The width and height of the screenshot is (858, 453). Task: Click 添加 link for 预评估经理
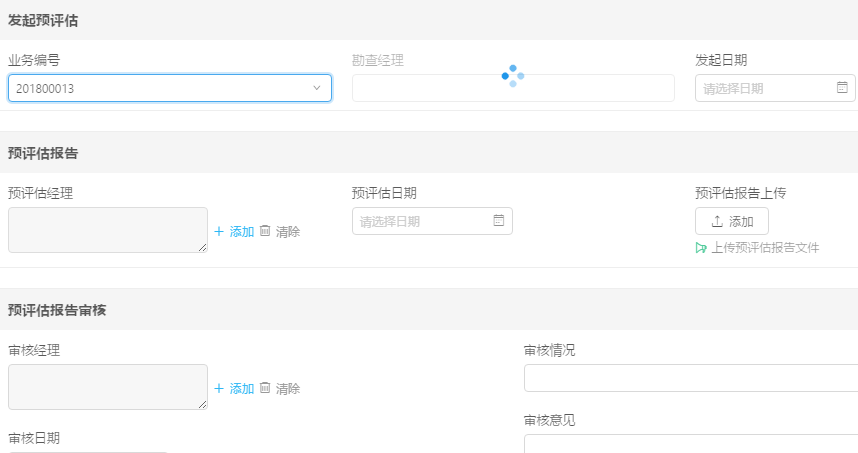click(x=241, y=231)
